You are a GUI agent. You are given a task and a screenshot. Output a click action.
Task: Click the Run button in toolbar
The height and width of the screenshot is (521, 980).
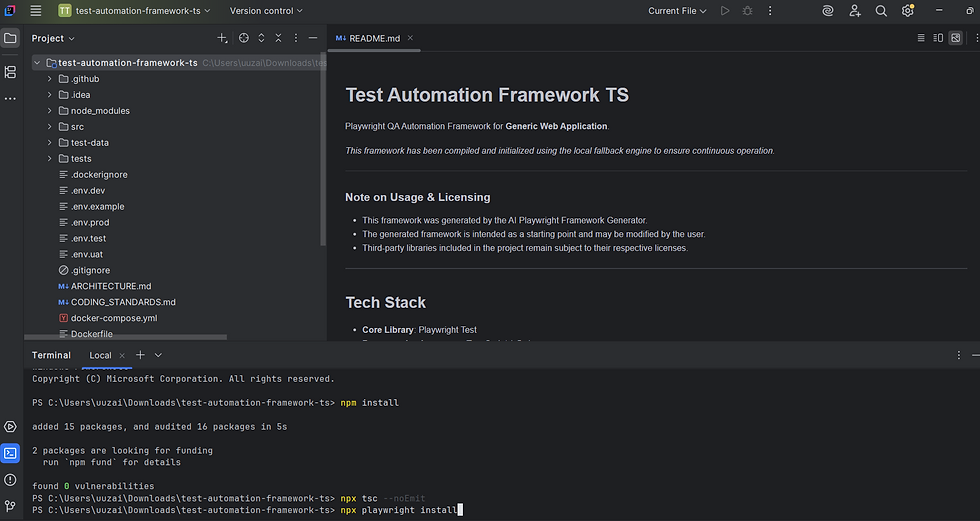(x=725, y=11)
